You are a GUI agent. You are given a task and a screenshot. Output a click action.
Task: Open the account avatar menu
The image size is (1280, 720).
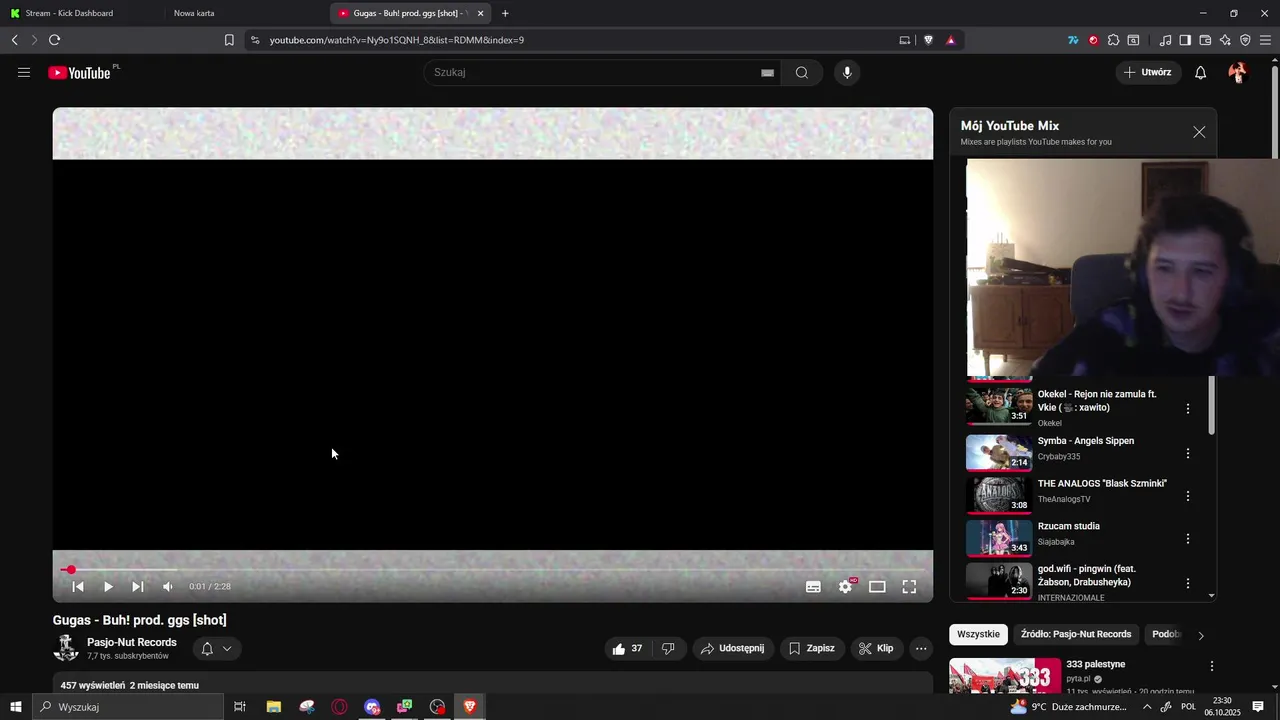coord(1238,72)
